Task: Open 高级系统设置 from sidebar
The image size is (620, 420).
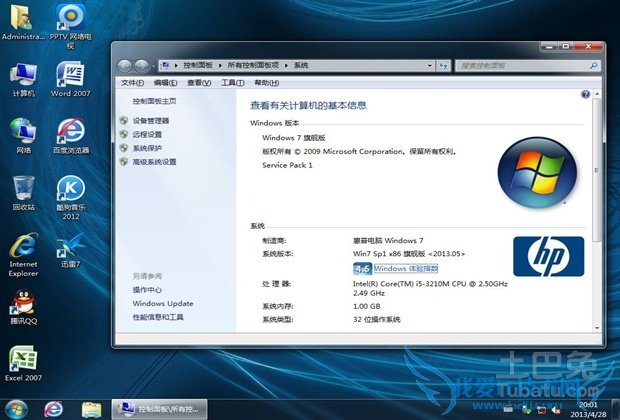Action: pyautogui.click(x=154, y=162)
